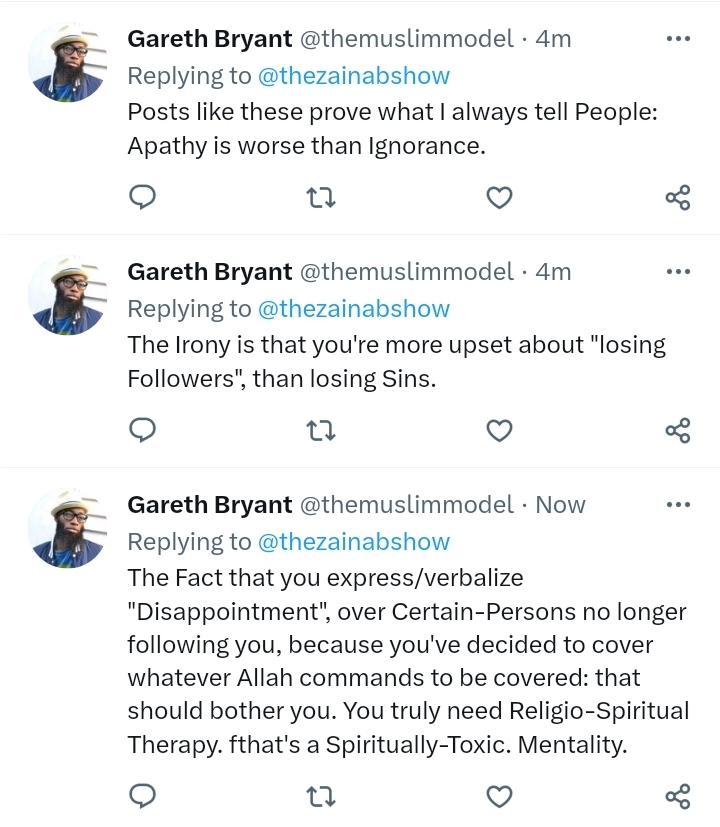Open Gareth Bryant's avatar on the first tweet
This screenshot has height=827, width=720.
pyautogui.click(x=67, y=62)
